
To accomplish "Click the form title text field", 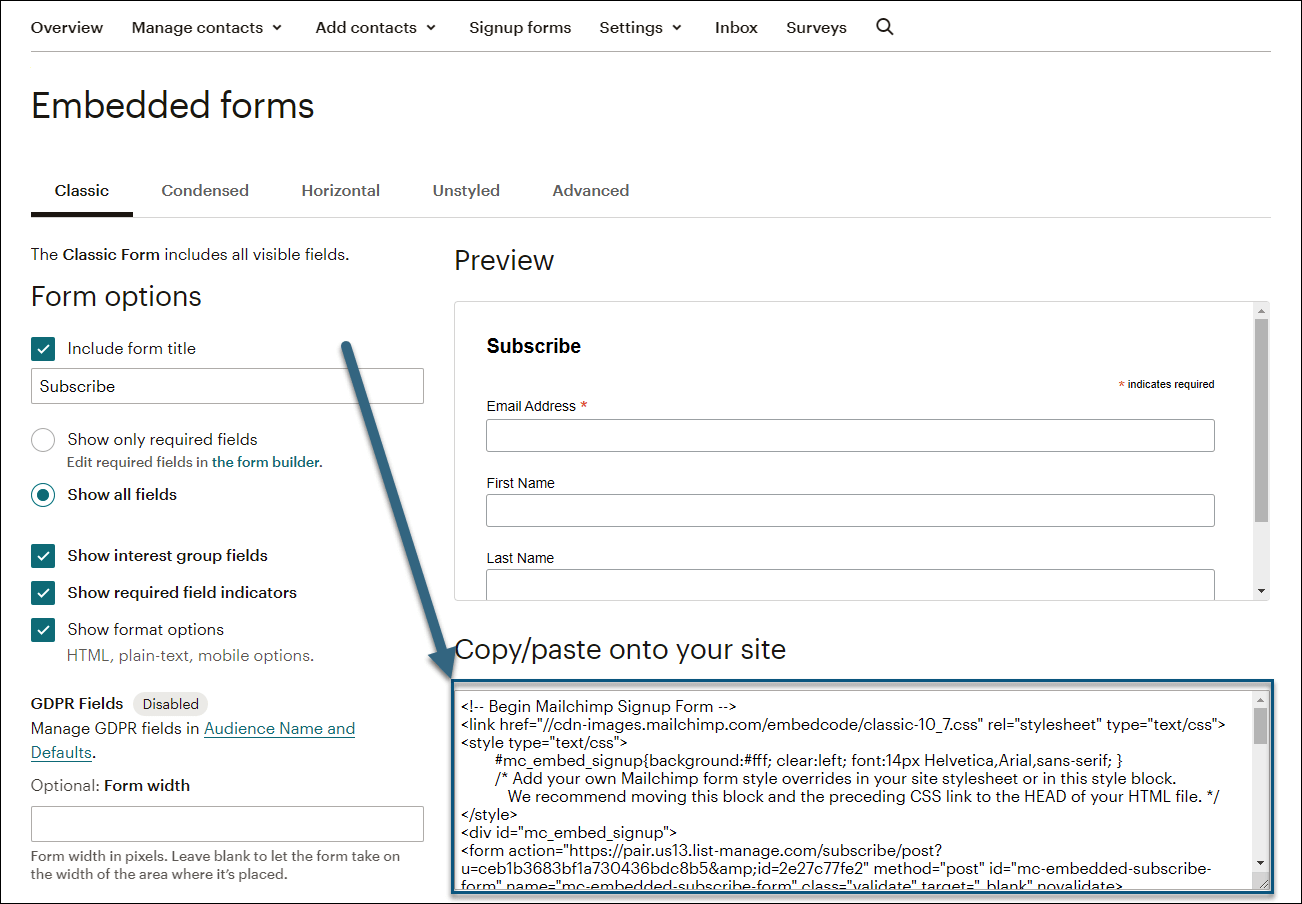I will coord(227,386).
